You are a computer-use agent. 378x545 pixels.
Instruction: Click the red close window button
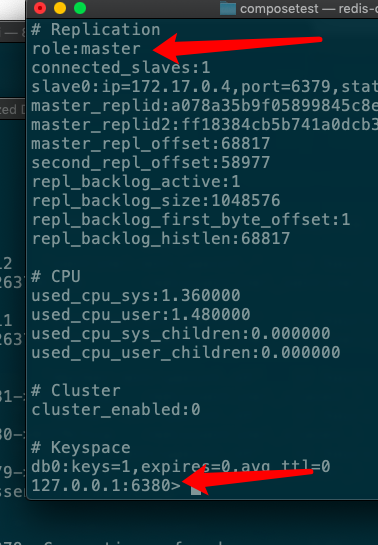click(40, 8)
